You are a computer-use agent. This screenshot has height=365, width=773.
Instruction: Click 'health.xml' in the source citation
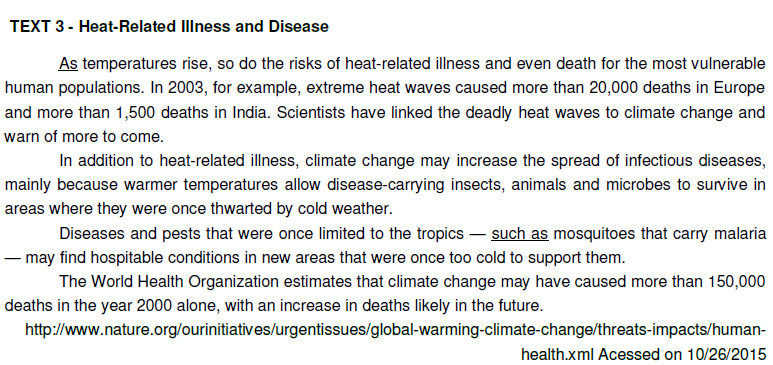(x=558, y=354)
